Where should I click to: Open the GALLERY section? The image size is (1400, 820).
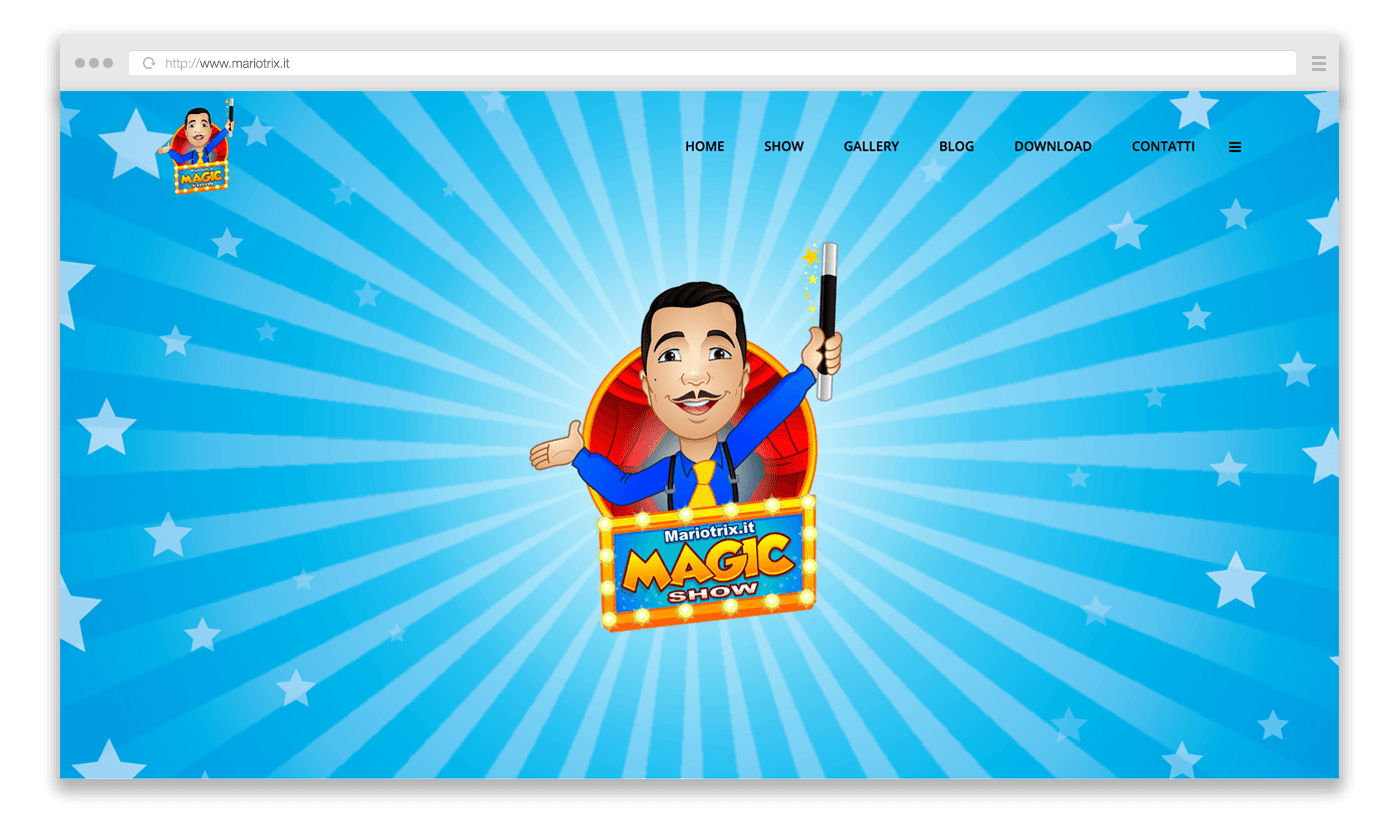[871, 146]
